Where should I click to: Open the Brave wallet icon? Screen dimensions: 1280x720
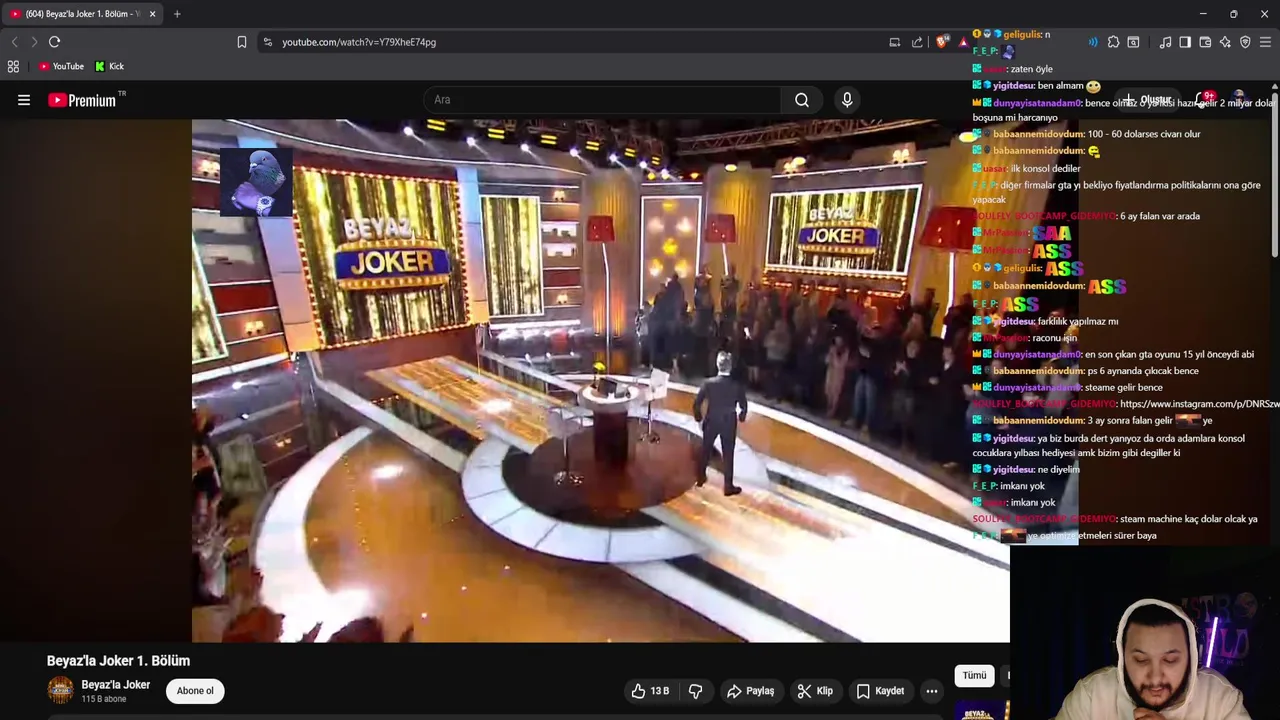tap(1205, 42)
